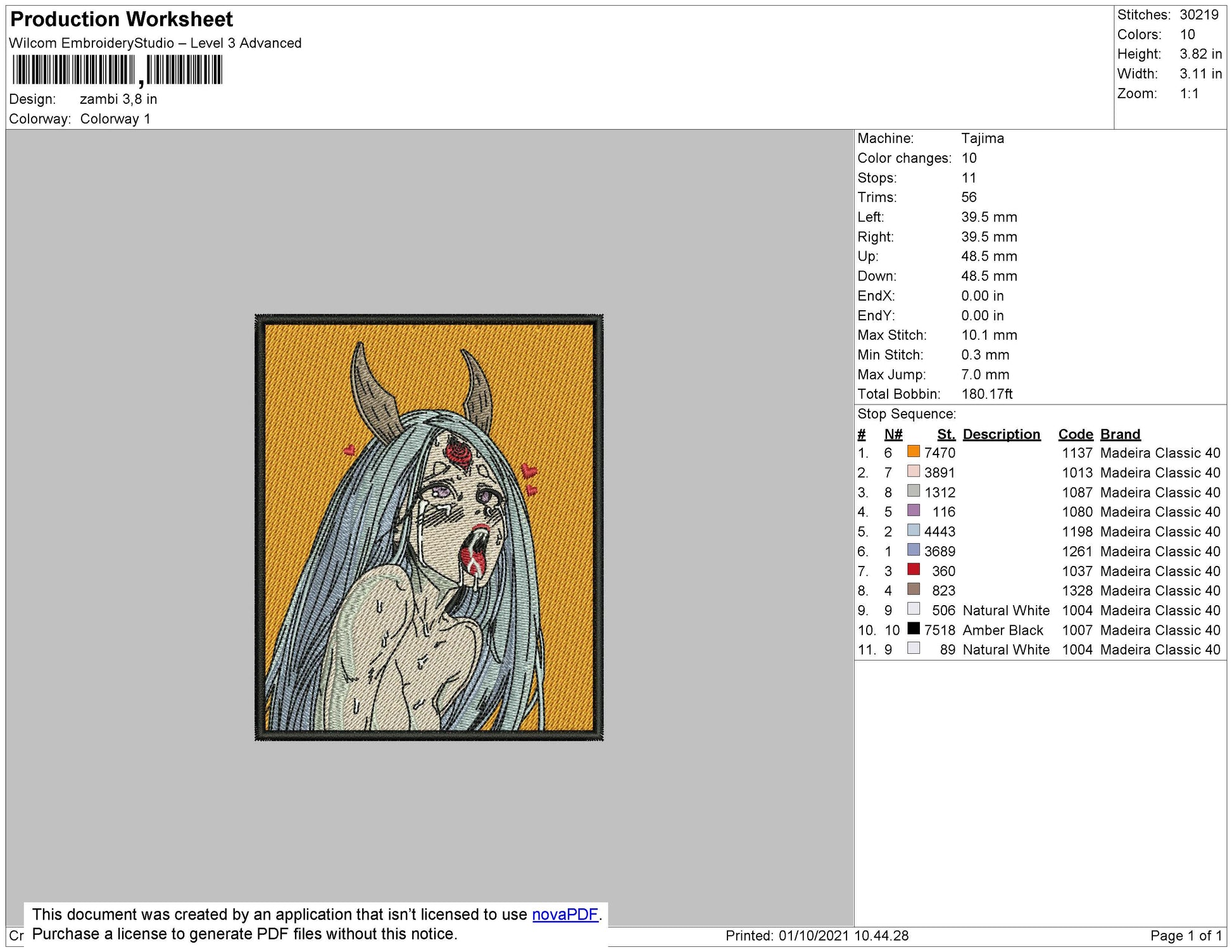Click the pale pink 1013 color swatch

point(913,471)
